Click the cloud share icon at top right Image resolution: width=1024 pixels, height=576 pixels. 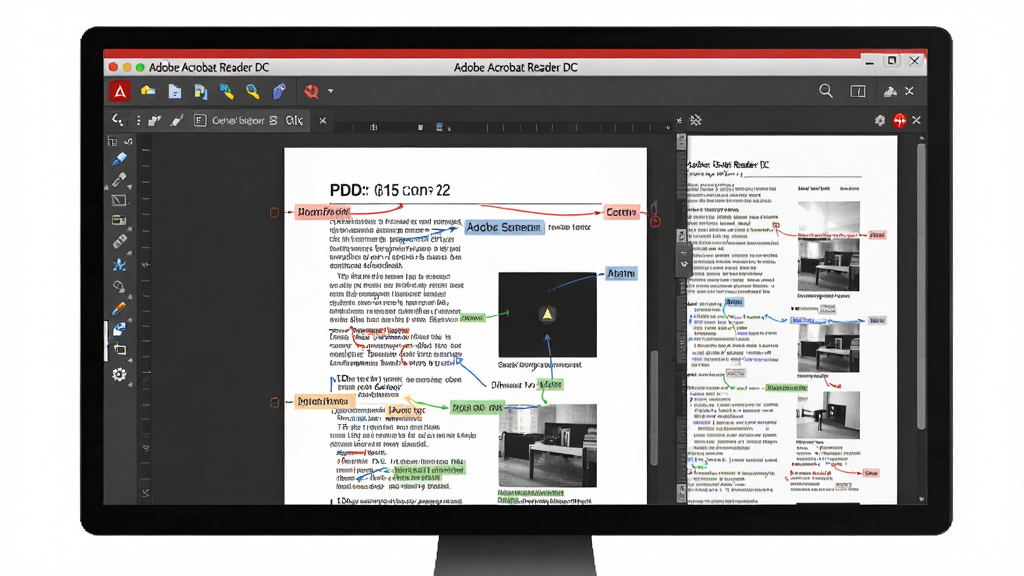point(889,92)
